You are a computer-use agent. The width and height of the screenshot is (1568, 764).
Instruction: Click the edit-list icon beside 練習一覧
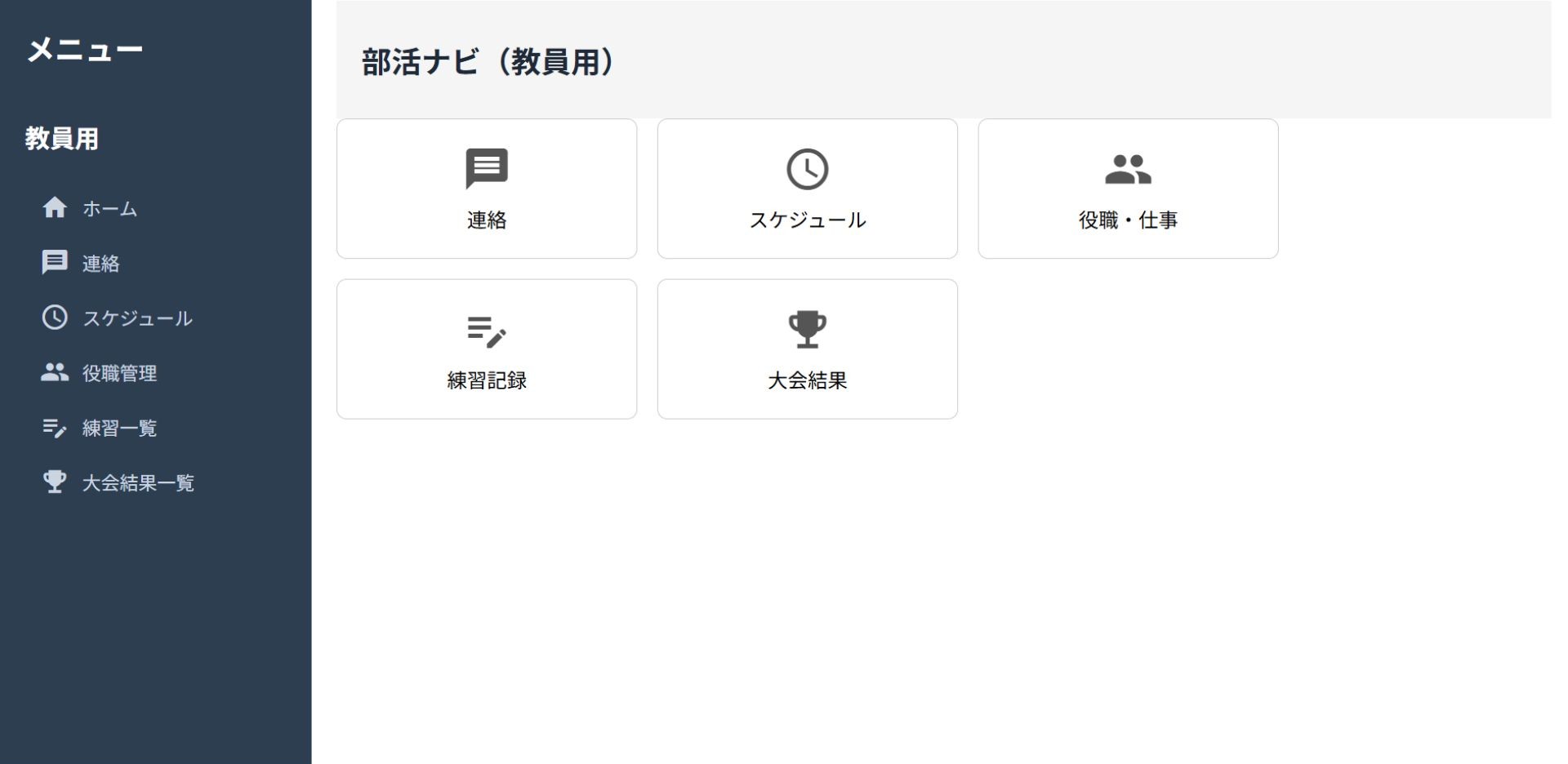pos(55,428)
